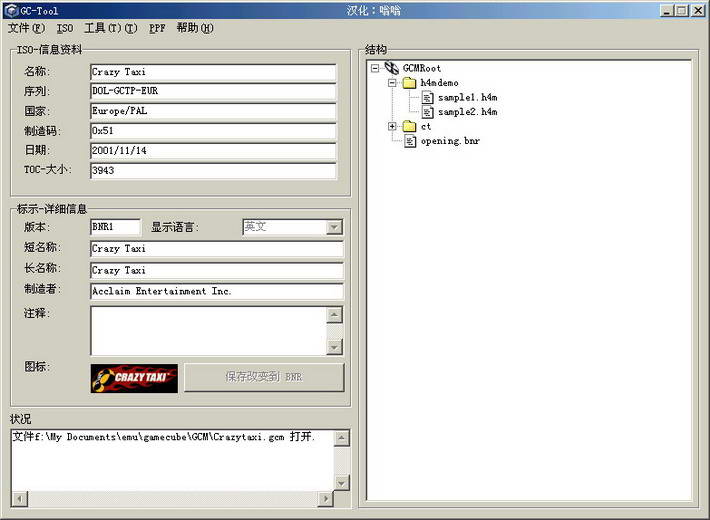Screen dimensions: 710x520
Task: Click the status log down scroll arrow
Action: tap(342, 483)
